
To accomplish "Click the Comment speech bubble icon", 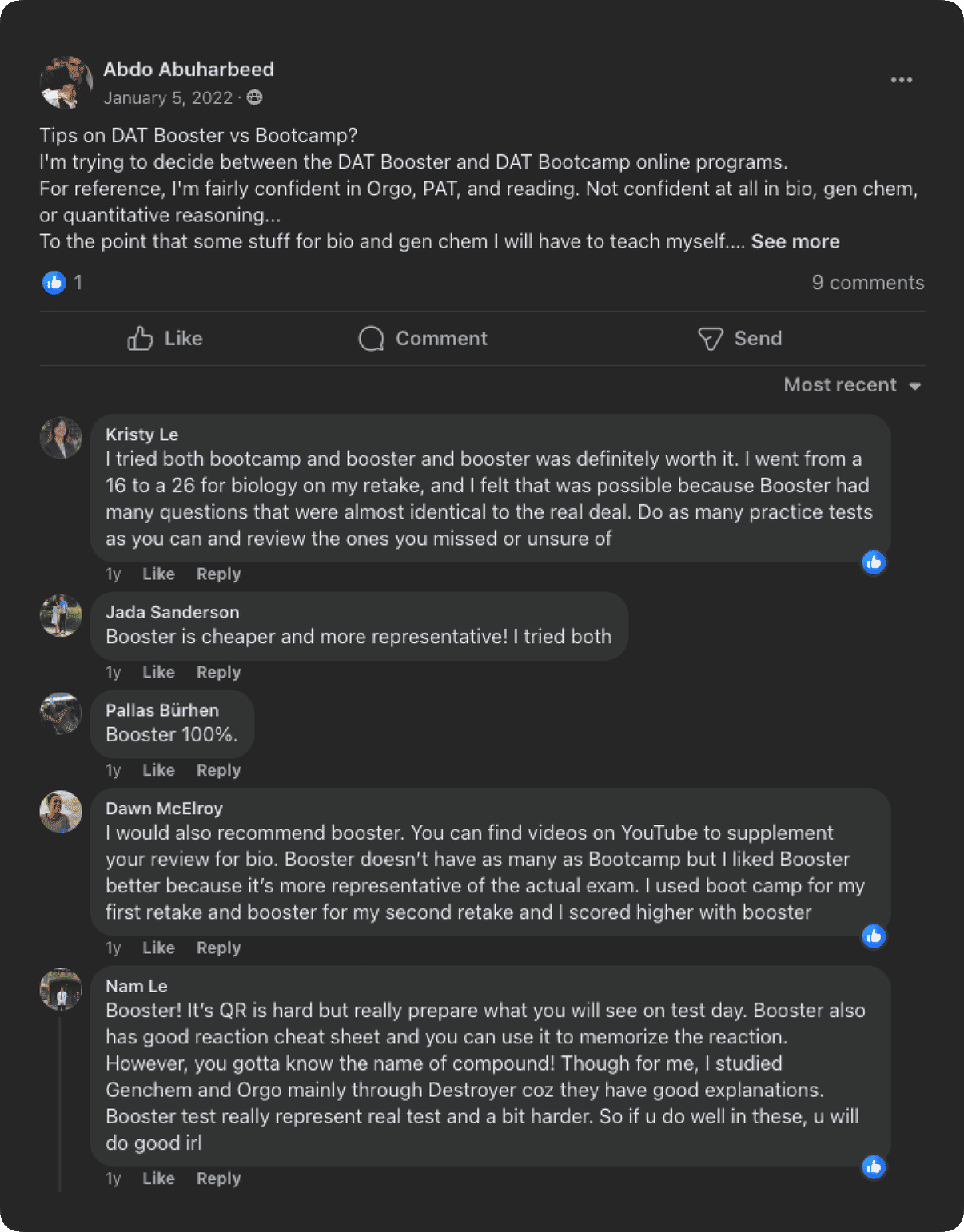I will tap(371, 339).
